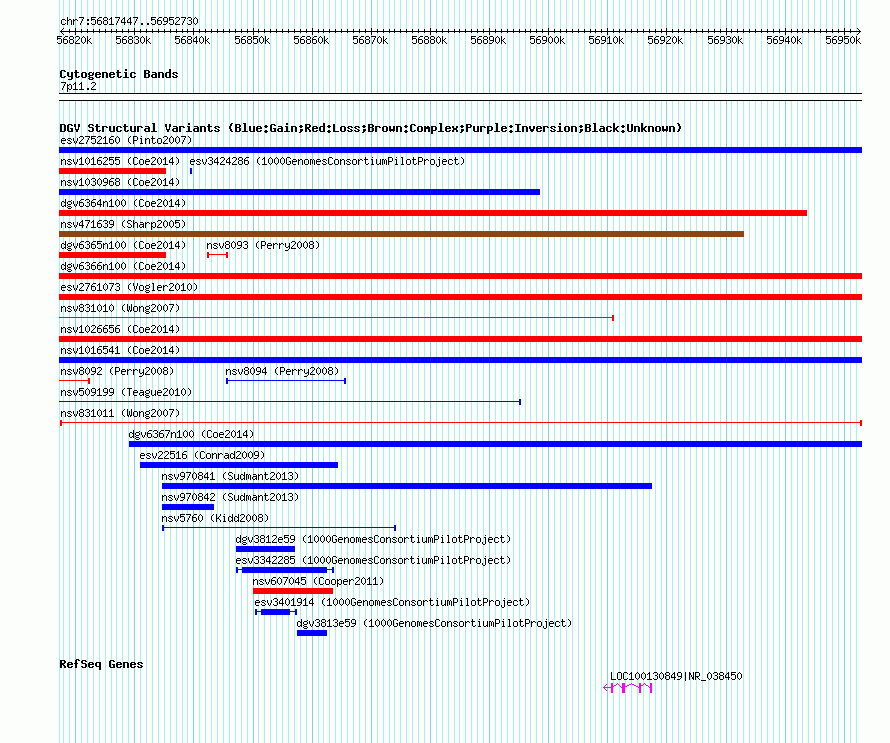Select the short blue nsv970842 bar
The width and height of the screenshot is (890, 743).
188,507
